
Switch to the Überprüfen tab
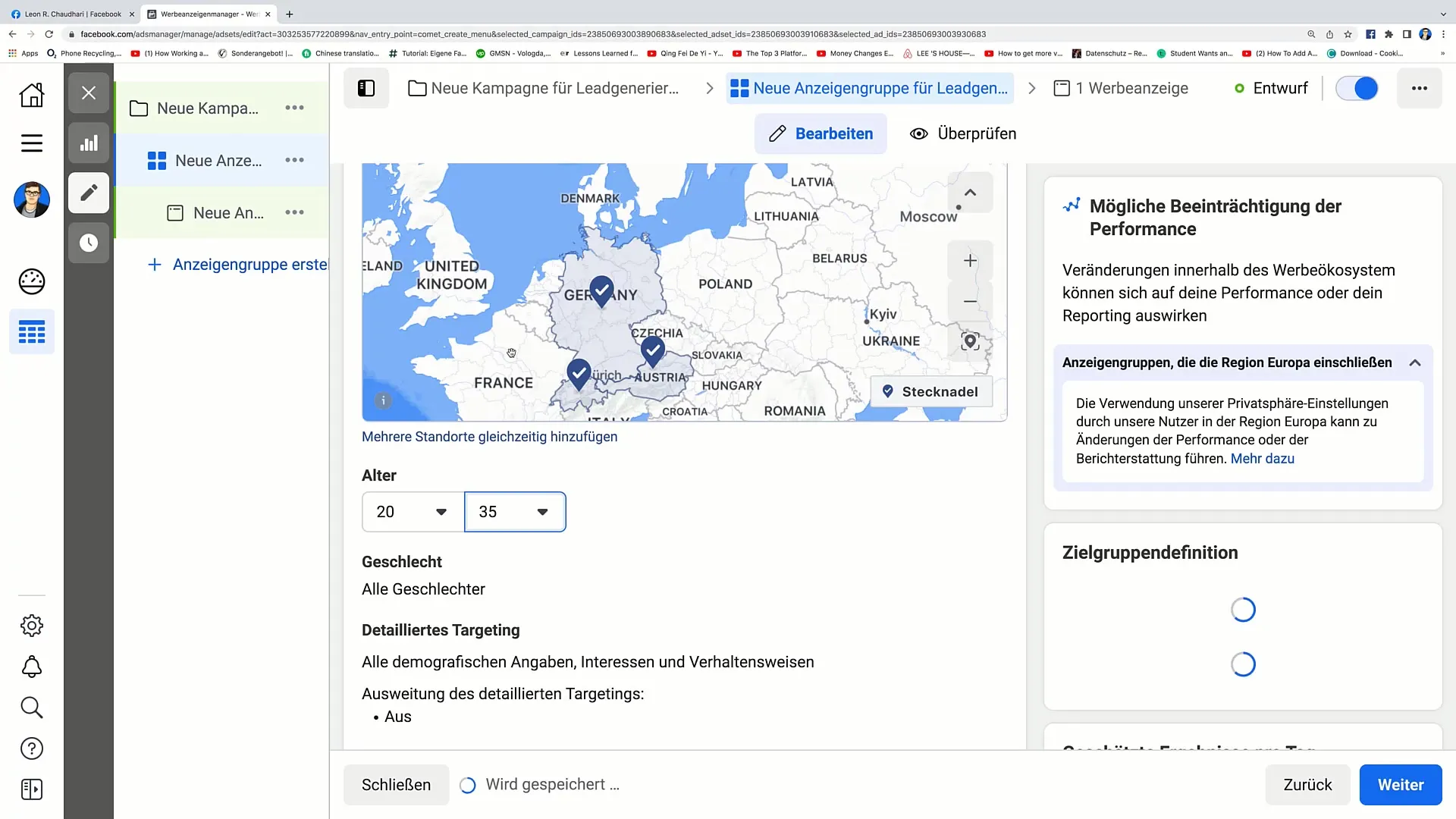963,133
